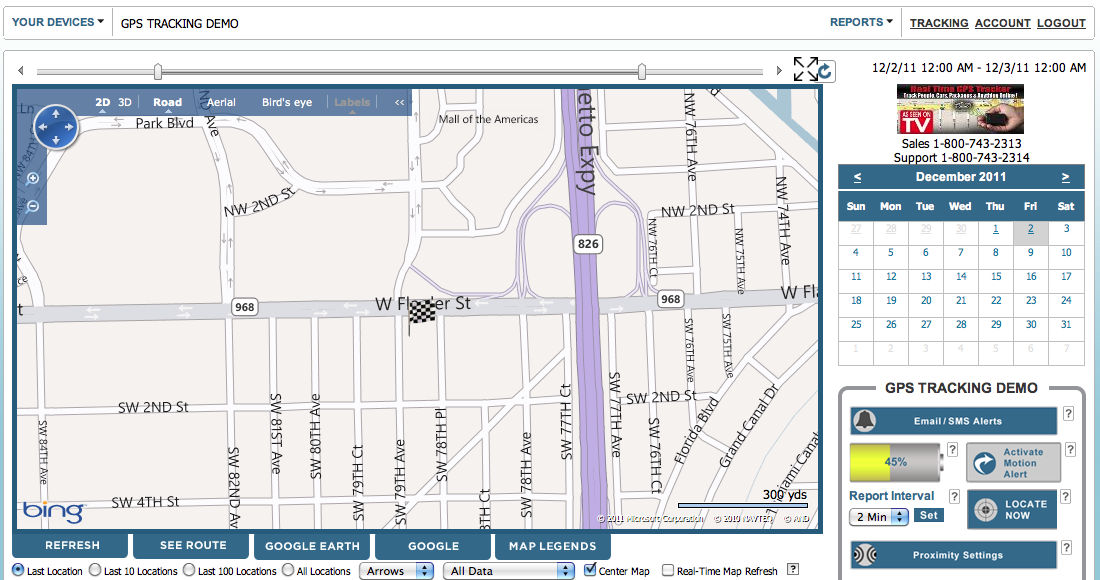Screen dimensions: 1100x580
Task: Collapse the map toolbar with double chevron
Action: click(x=399, y=102)
